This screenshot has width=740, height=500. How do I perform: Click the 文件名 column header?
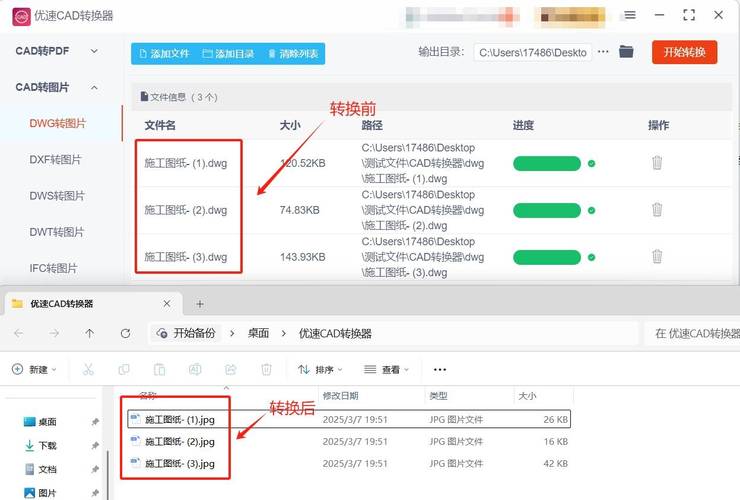point(160,126)
